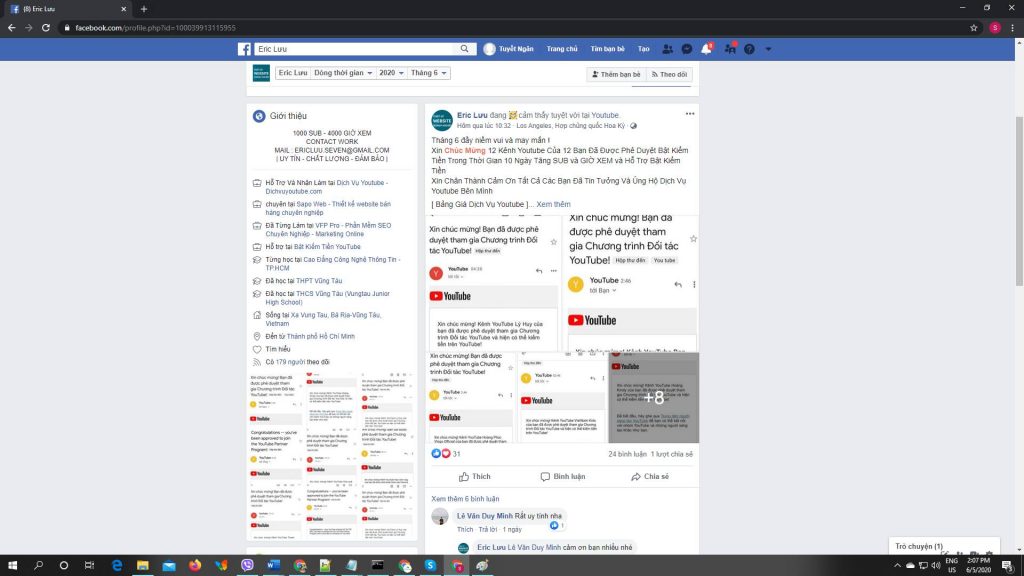This screenshot has height=576, width=1024.
Task: Open the notifications bell icon
Action: coord(706,49)
